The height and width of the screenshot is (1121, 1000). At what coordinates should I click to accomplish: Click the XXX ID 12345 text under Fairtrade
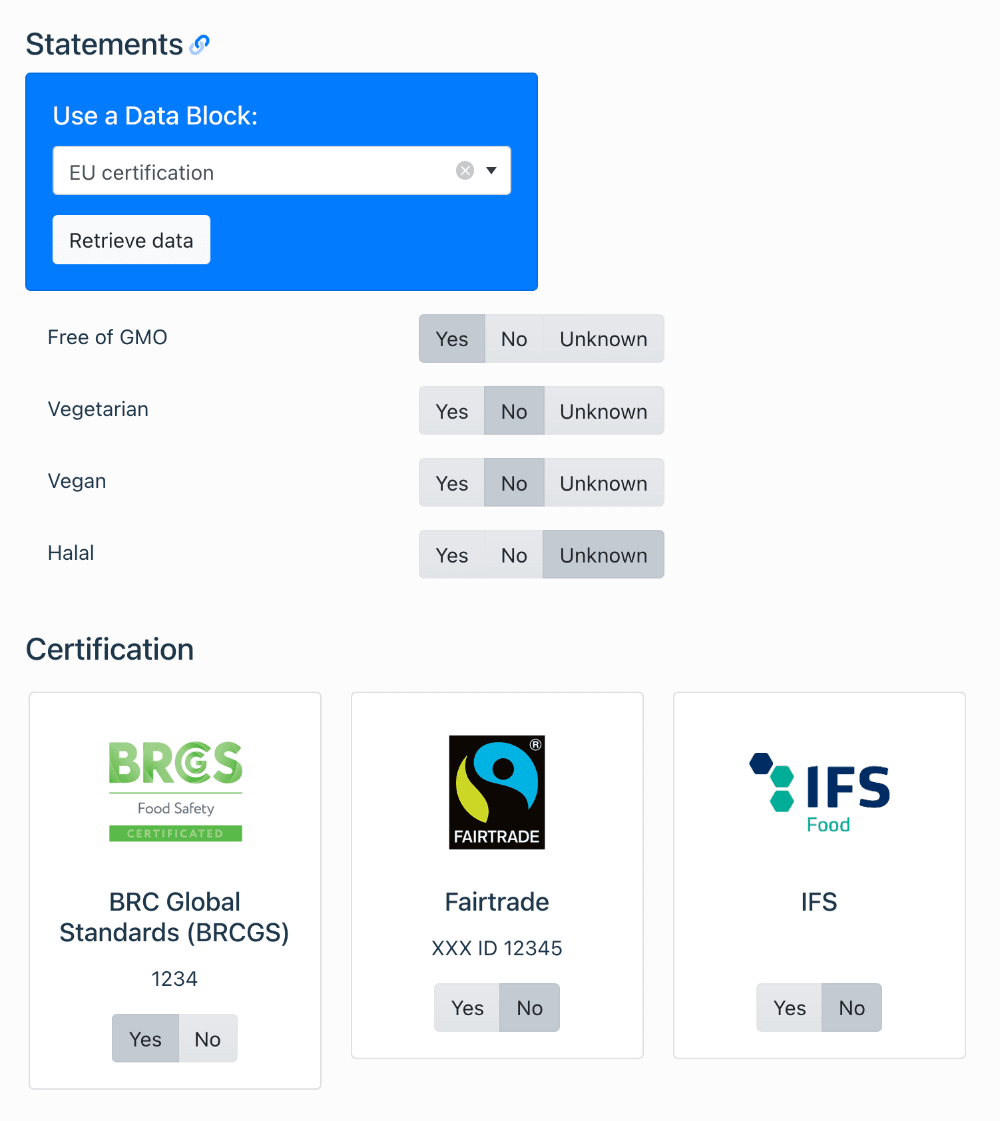(497, 948)
